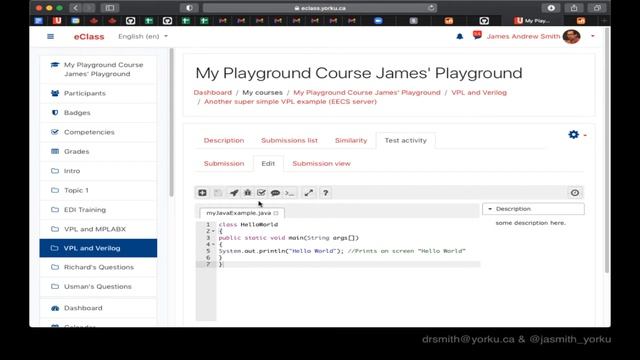Toggle fullscreen with the expand arrows icon
640x360 pixels.
coord(309,193)
